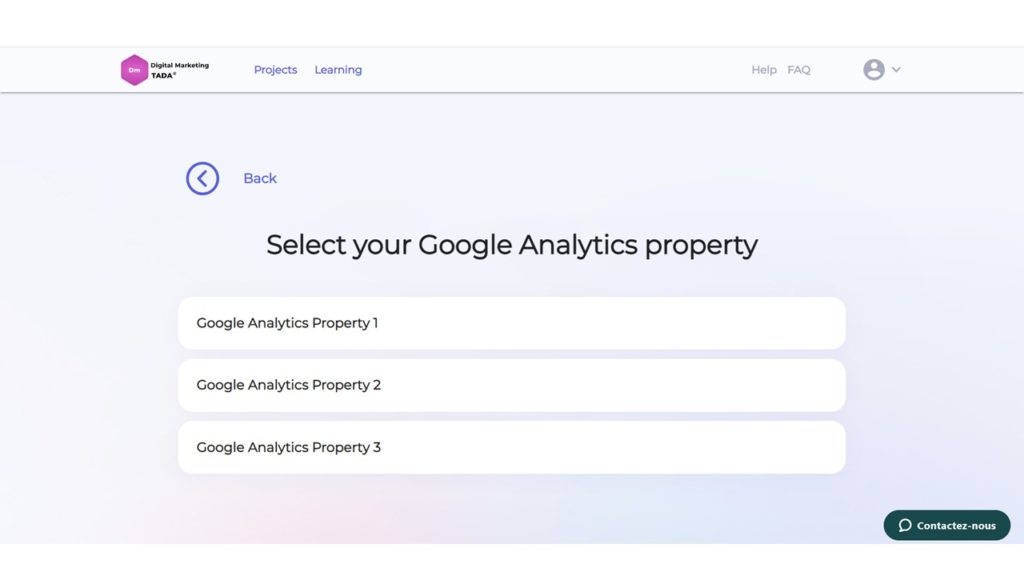Click the Contactez-nous label text
The height and width of the screenshot is (576, 1024).
coord(956,526)
